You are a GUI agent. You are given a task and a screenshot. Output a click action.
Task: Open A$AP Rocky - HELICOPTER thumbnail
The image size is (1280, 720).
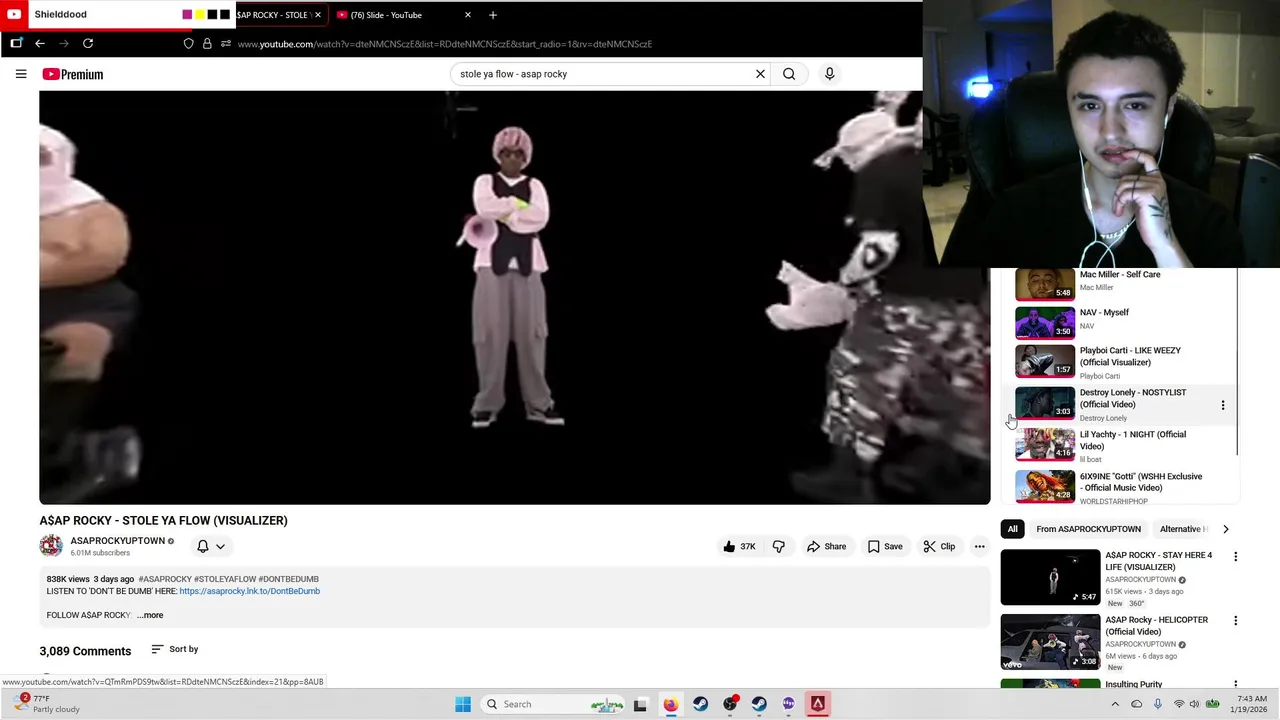pyautogui.click(x=1050, y=642)
